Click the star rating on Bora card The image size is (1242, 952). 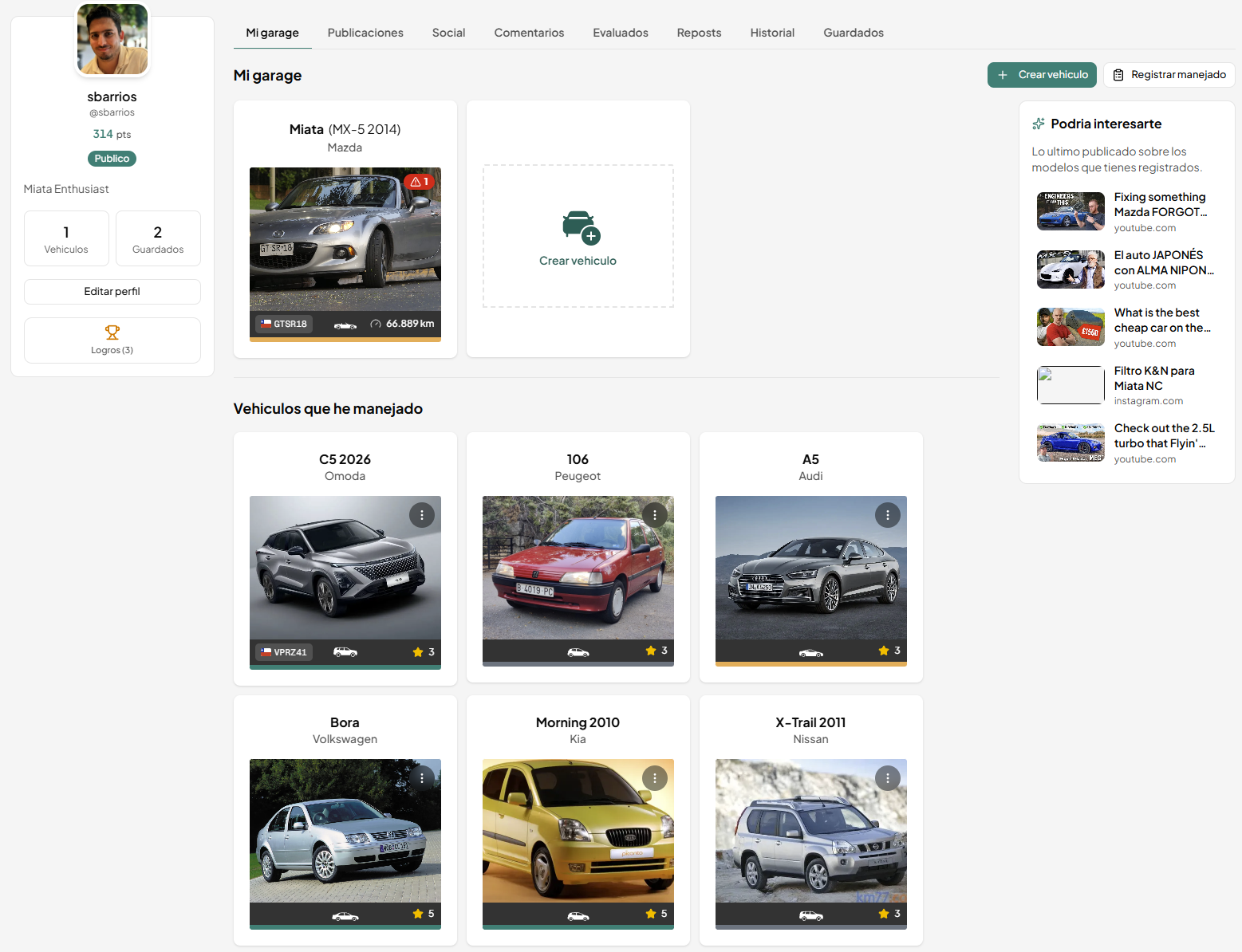coord(424,914)
